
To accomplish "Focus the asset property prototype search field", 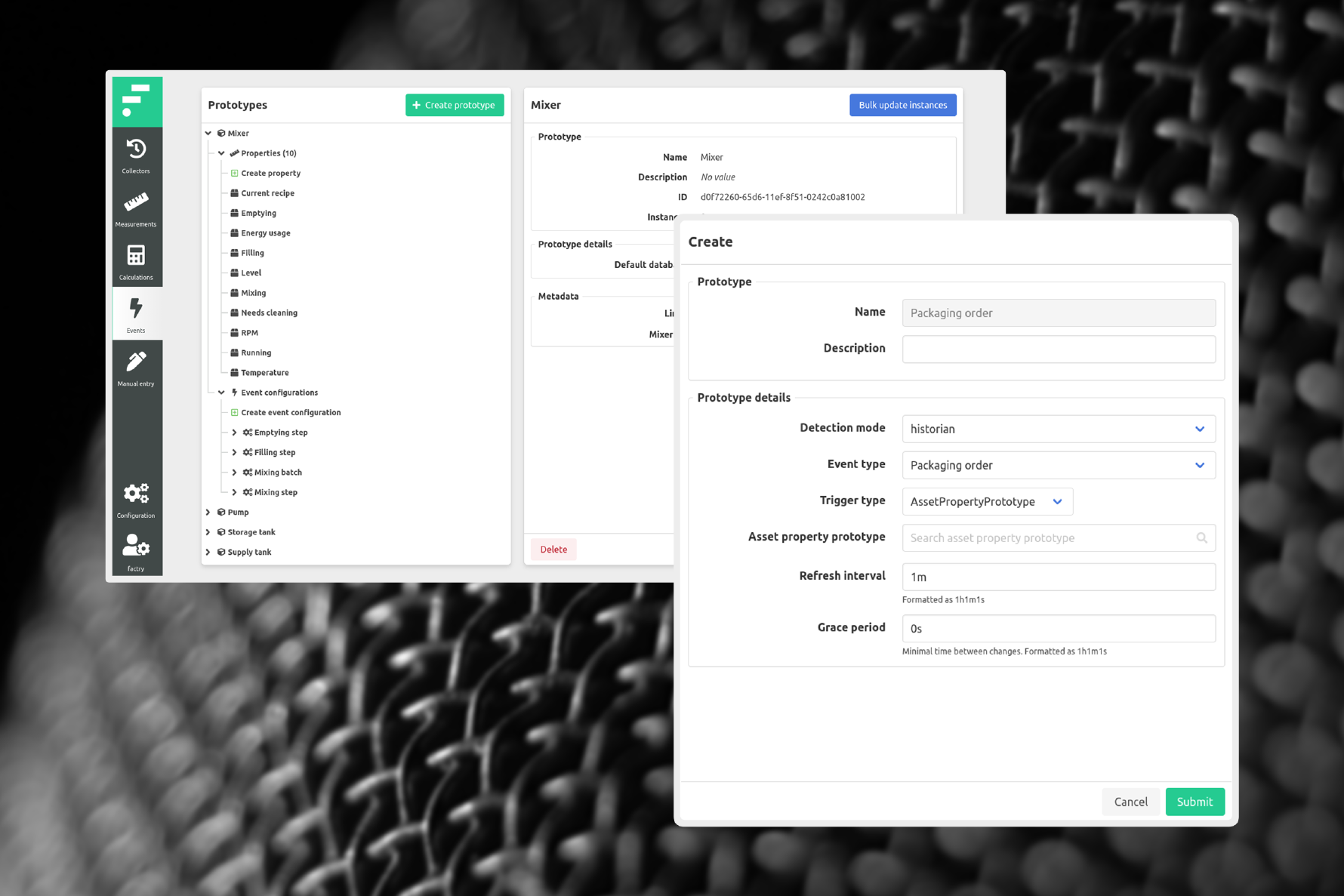I will point(1059,538).
